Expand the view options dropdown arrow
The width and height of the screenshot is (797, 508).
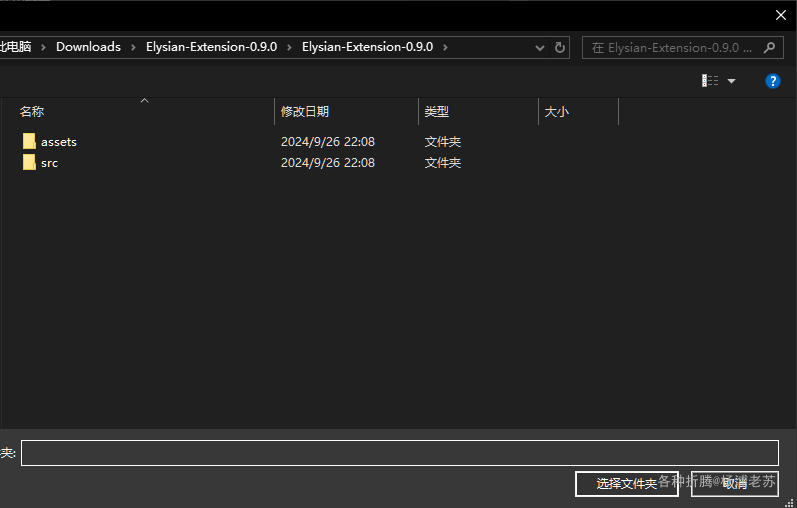pos(731,81)
